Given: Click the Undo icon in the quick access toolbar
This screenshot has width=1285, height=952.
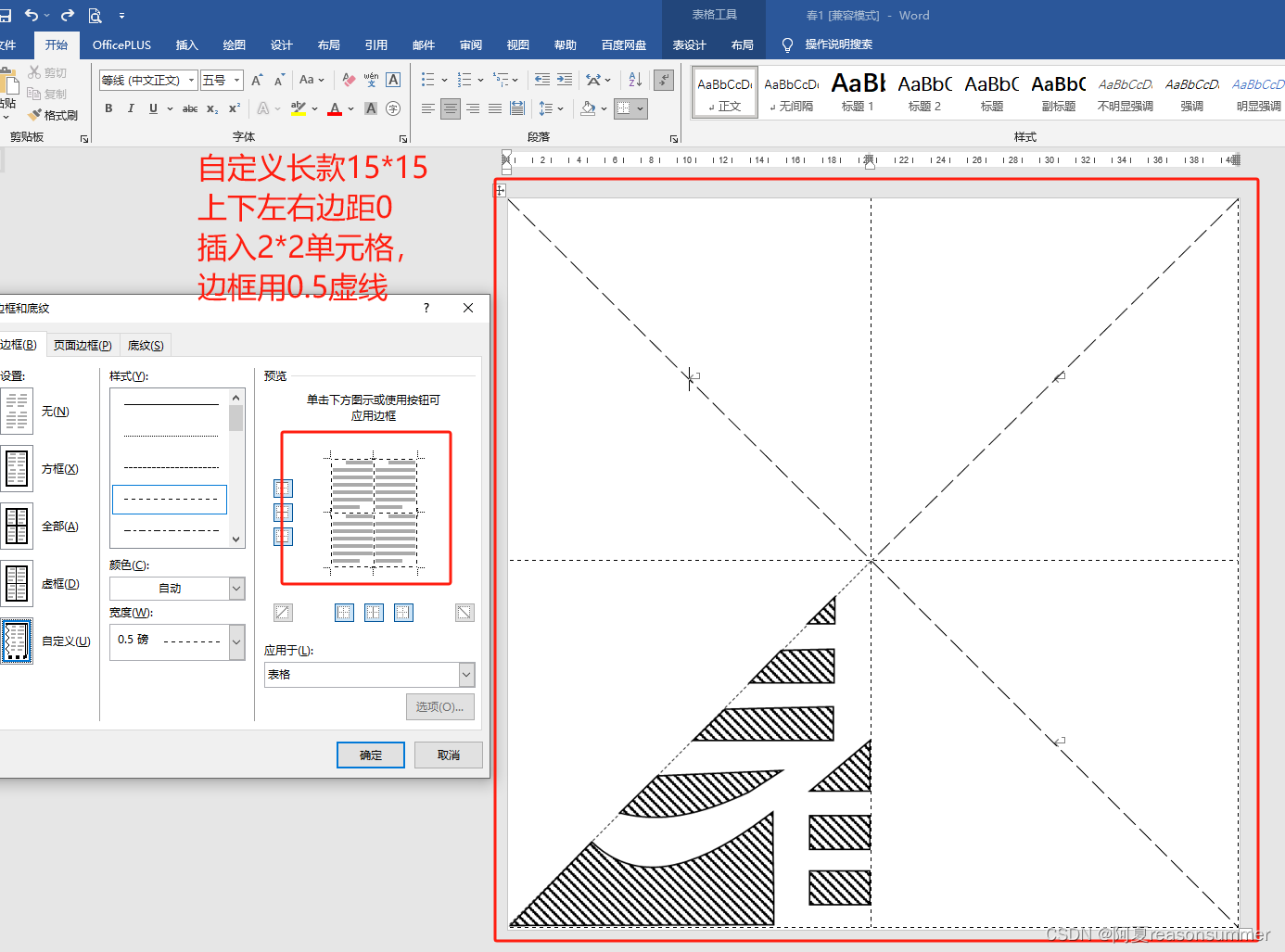Looking at the screenshot, I should coord(32,15).
